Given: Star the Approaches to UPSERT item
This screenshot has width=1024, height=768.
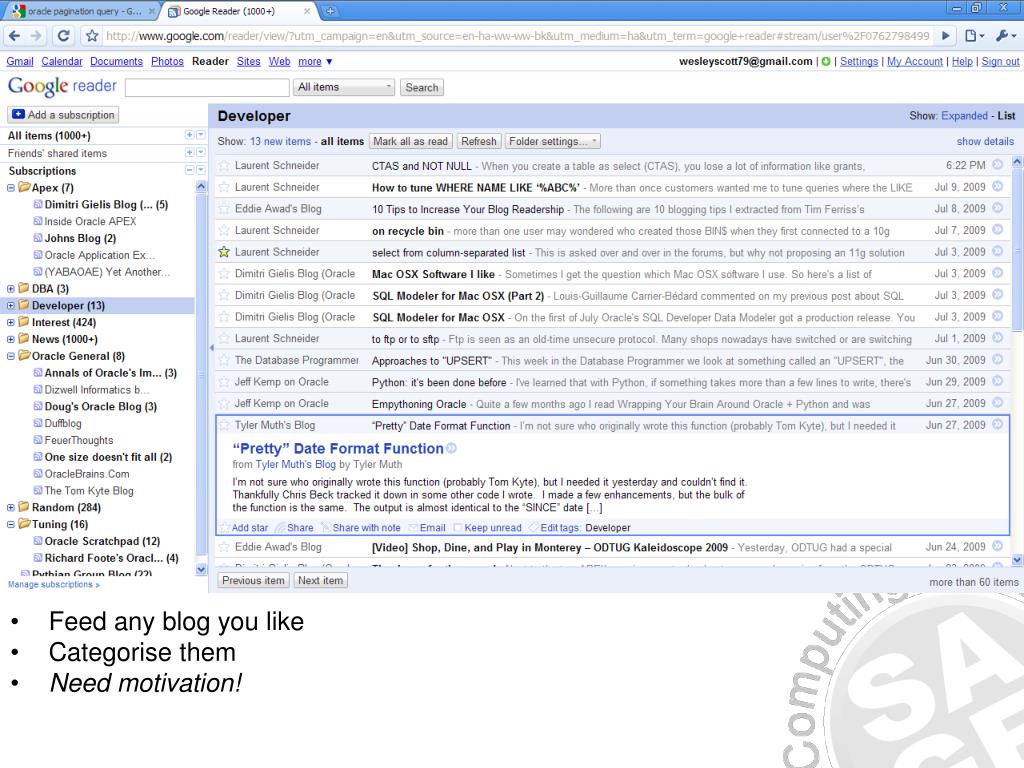Looking at the screenshot, I should click(x=224, y=360).
